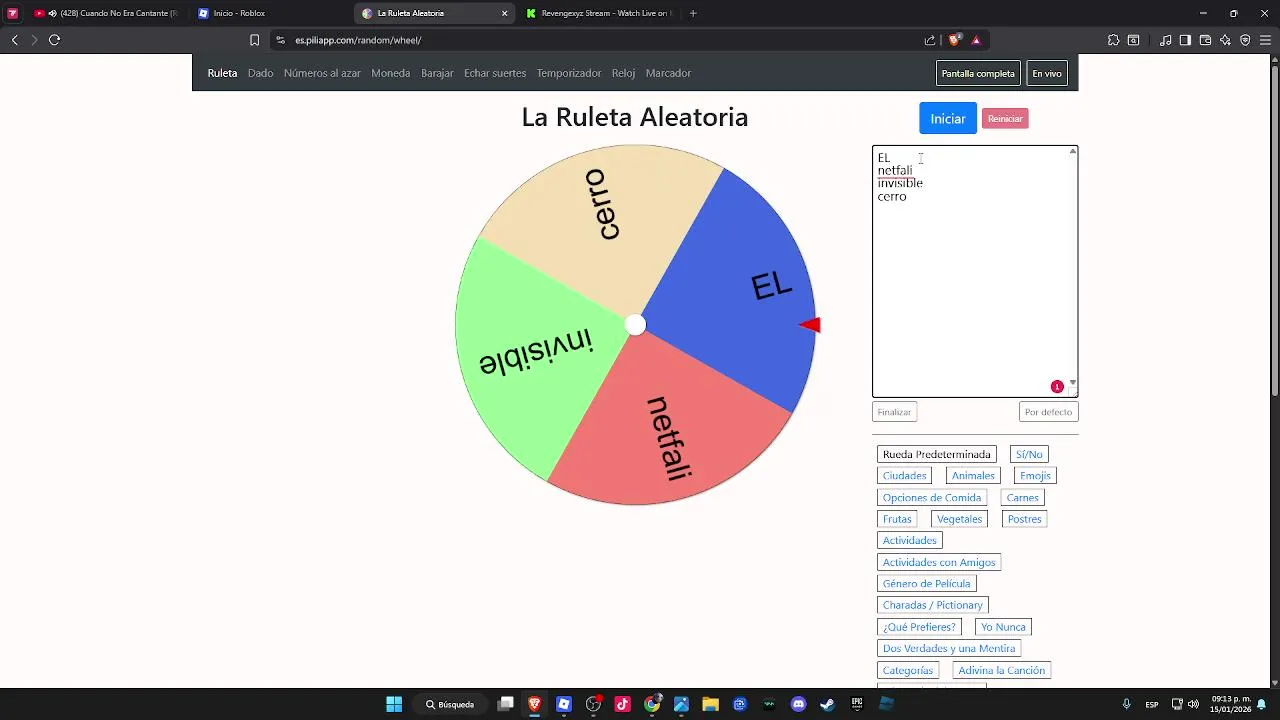Image resolution: width=1280 pixels, height=720 pixels.
Task: Select Opciones de Comida preset
Action: point(932,498)
